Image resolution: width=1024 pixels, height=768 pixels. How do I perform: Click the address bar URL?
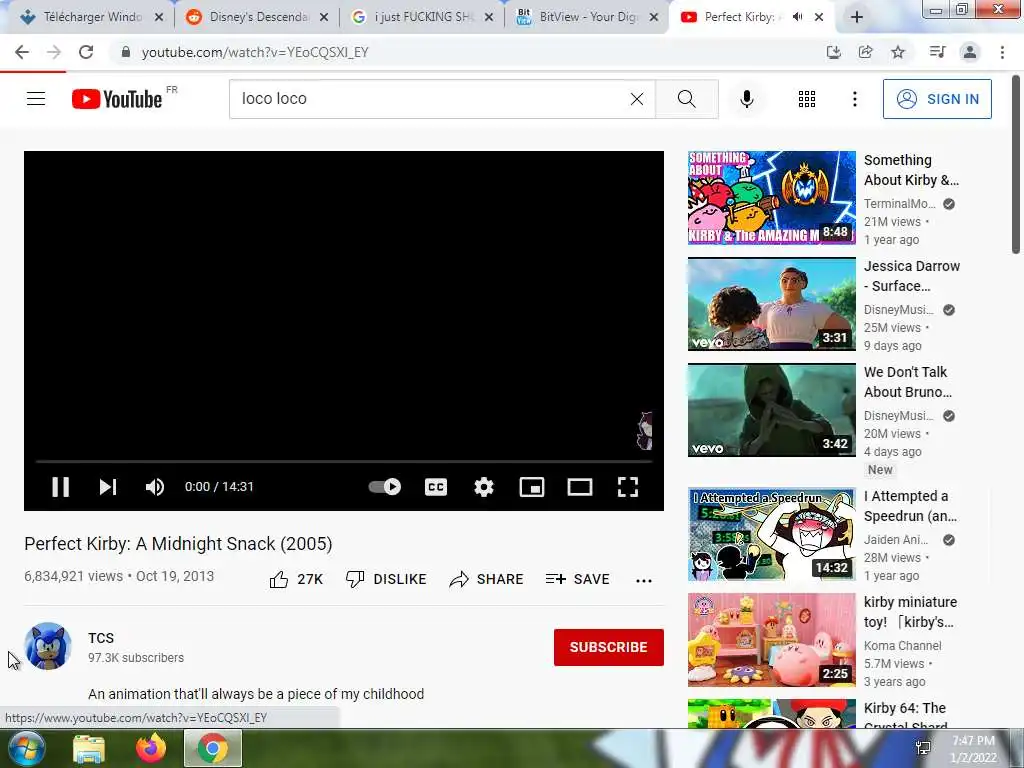[255, 52]
